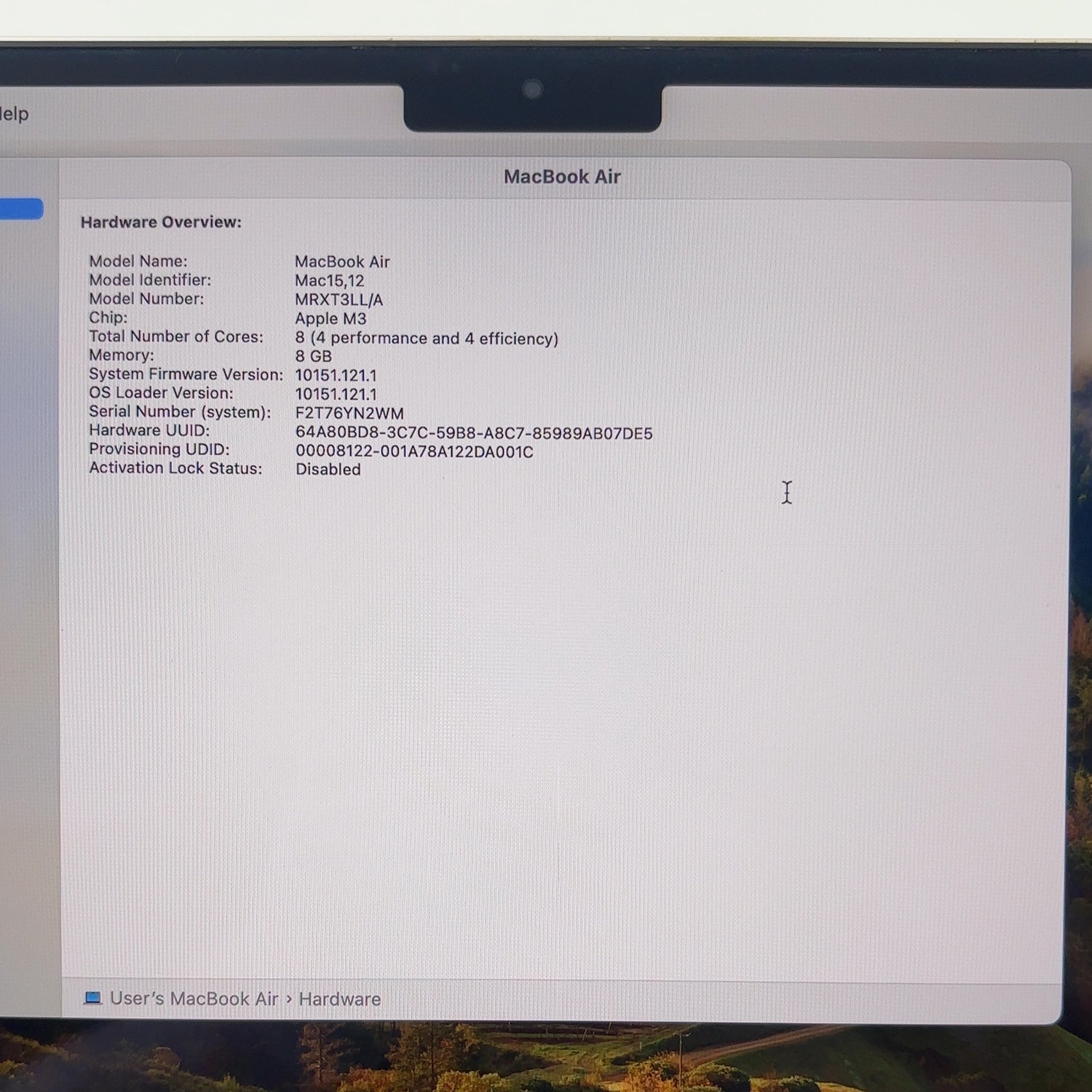Select the System Firmware Version value 10151.121.1
The height and width of the screenshot is (1092, 1092).
click(x=336, y=376)
